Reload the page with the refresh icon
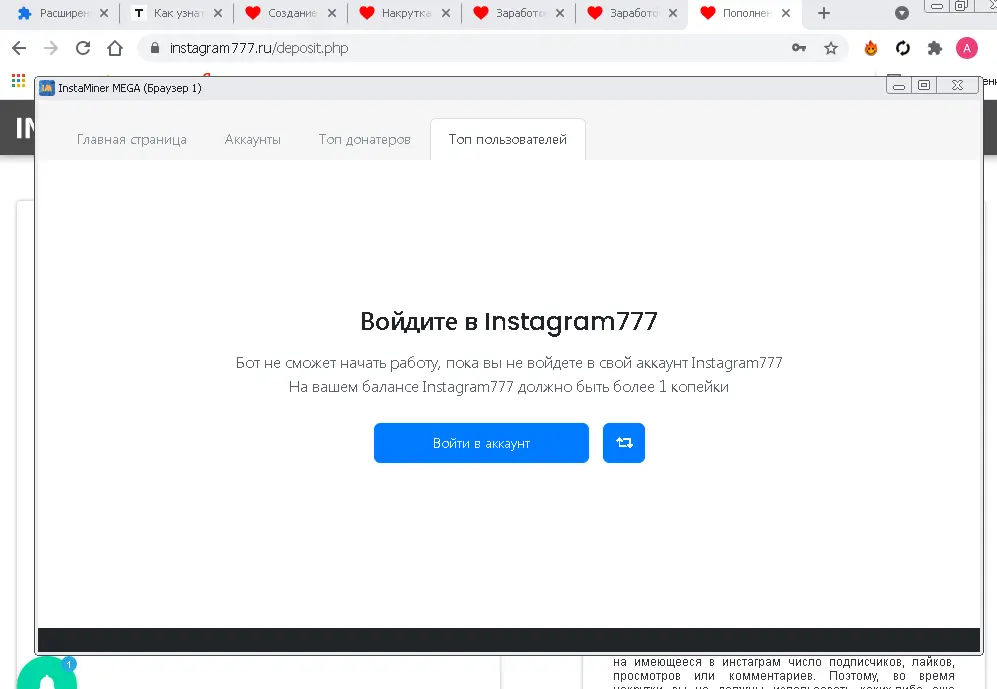The image size is (997, 689). (x=83, y=48)
